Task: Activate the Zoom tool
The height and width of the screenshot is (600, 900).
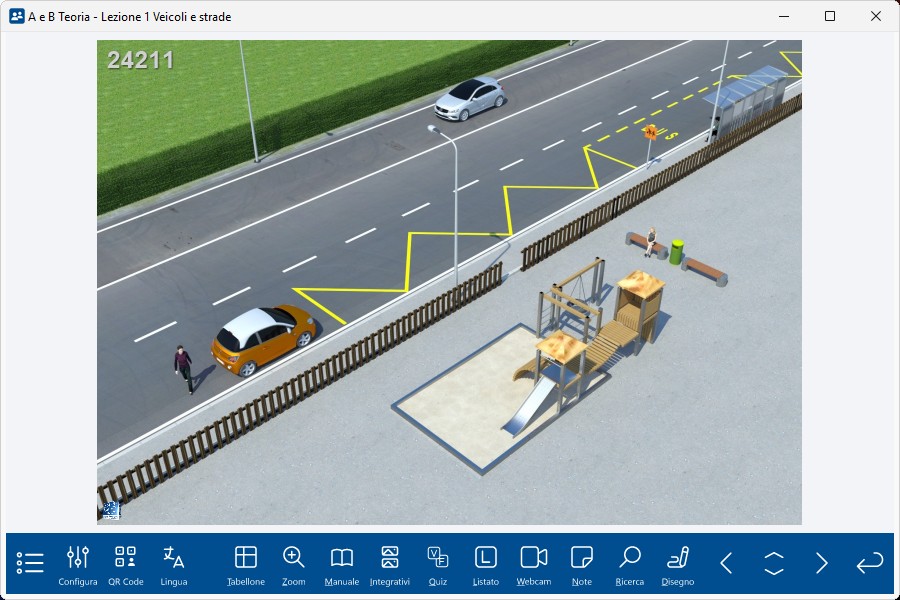Action: (293, 565)
